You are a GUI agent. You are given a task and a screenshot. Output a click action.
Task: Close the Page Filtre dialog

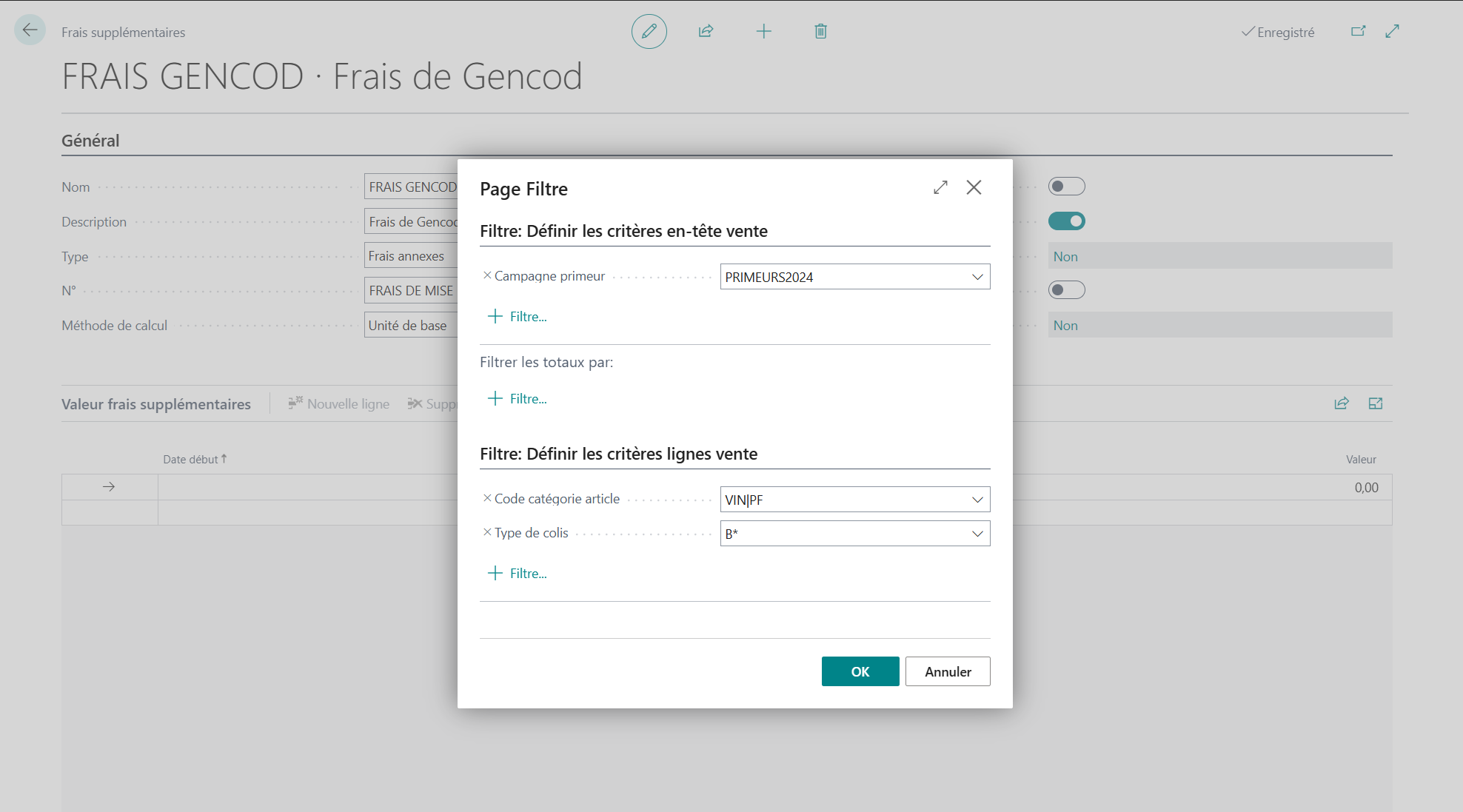(974, 187)
